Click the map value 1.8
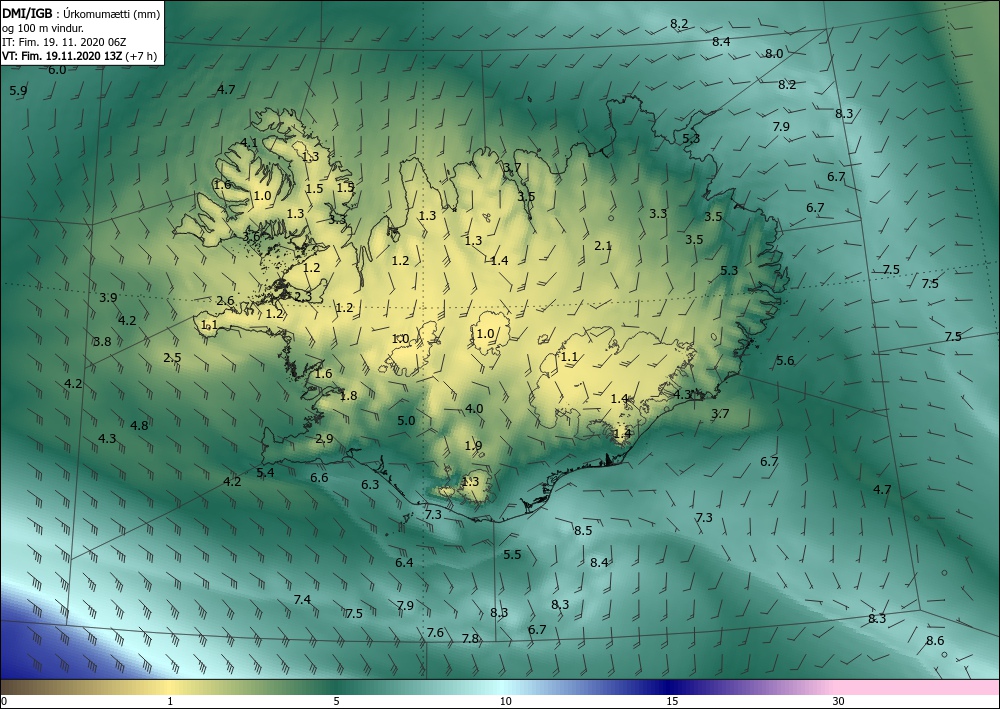 (348, 396)
